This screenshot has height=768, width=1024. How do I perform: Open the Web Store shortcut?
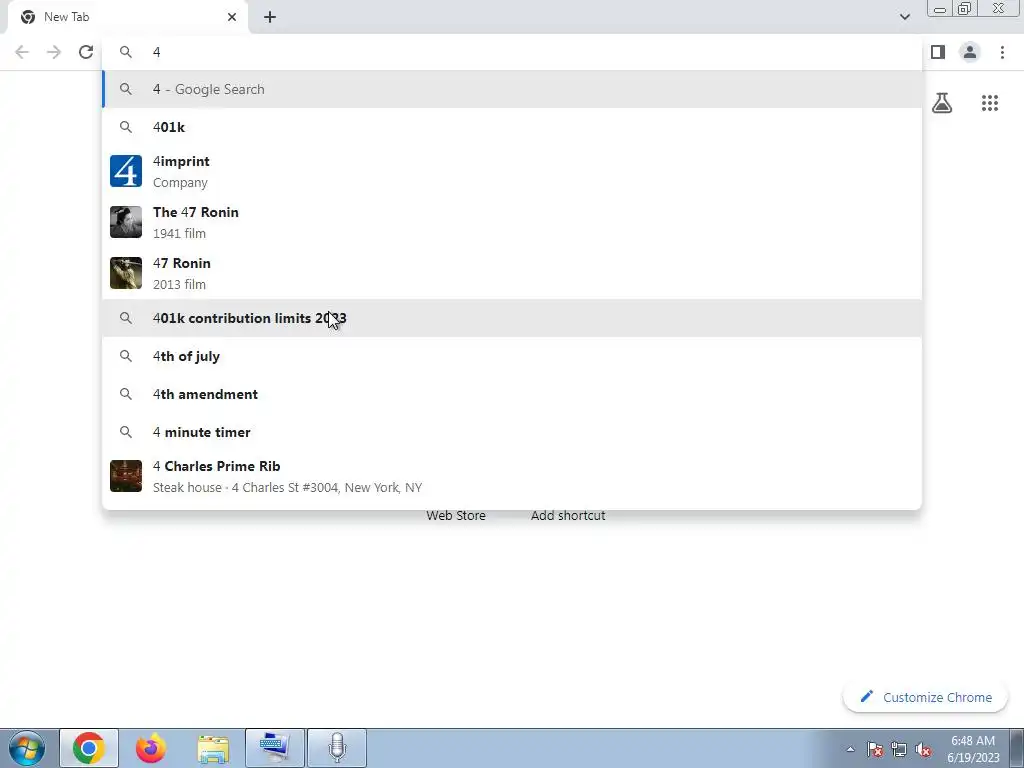coord(456,515)
